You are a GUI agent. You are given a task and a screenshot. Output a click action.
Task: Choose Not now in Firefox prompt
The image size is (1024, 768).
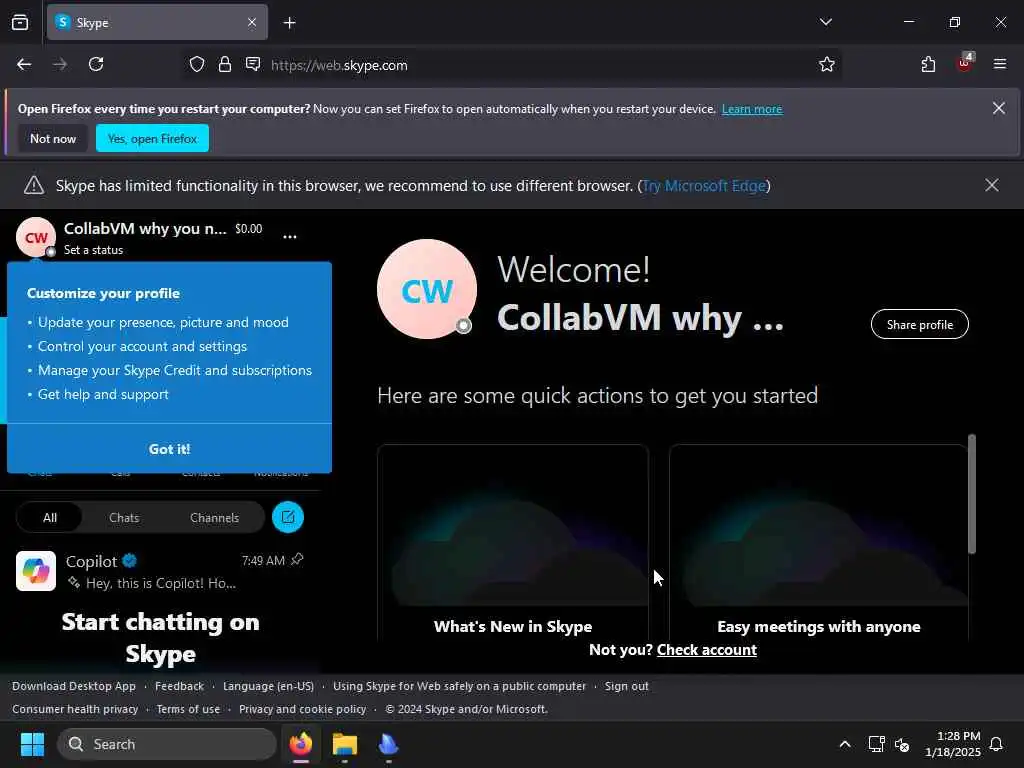pyautogui.click(x=53, y=138)
